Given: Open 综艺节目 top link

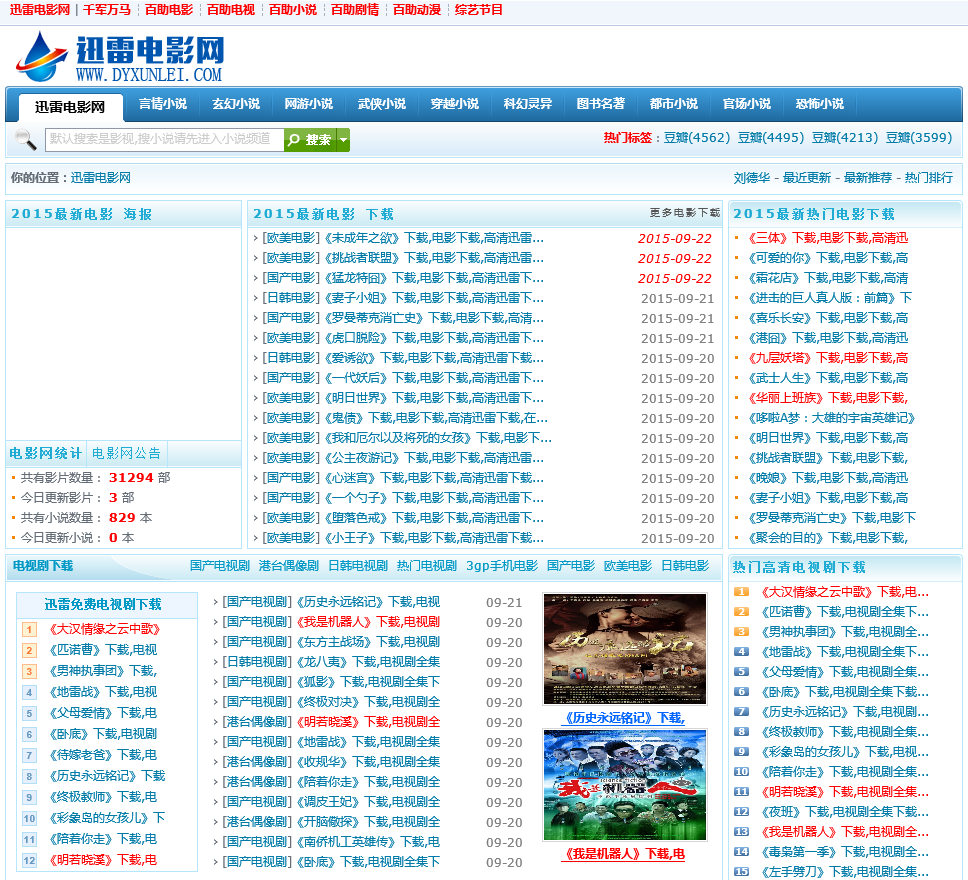Looking at the screenshot, I should pyautogui.click(x=478, y=10).
